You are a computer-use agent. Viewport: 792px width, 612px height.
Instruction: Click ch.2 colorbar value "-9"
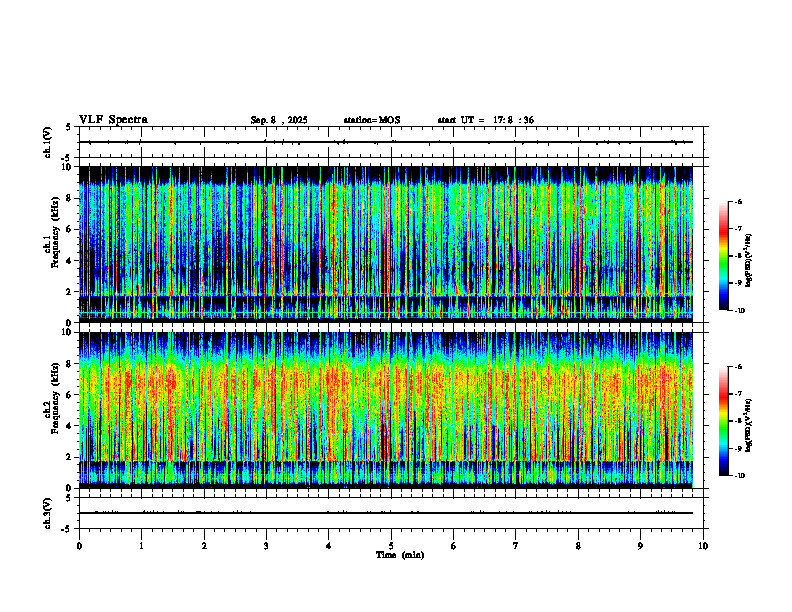tap(738, 448)
